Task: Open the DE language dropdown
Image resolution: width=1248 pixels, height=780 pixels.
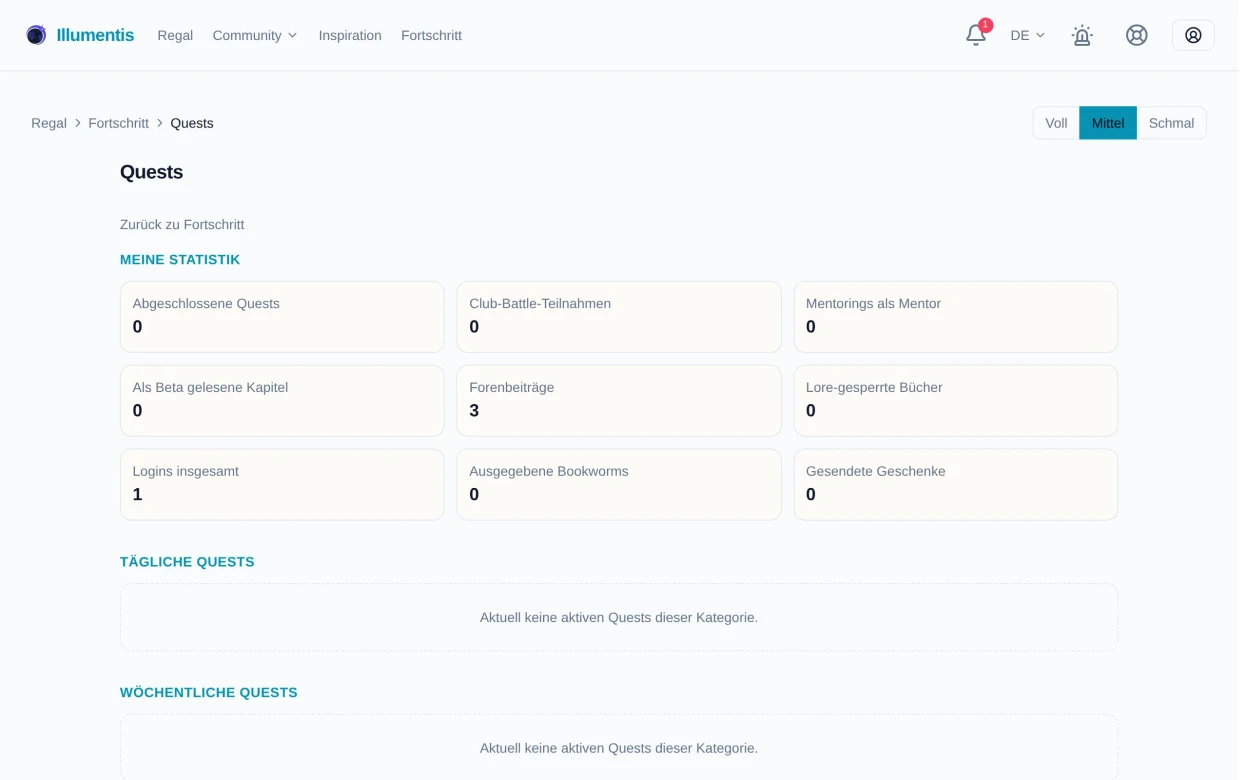Action: 1027,35
